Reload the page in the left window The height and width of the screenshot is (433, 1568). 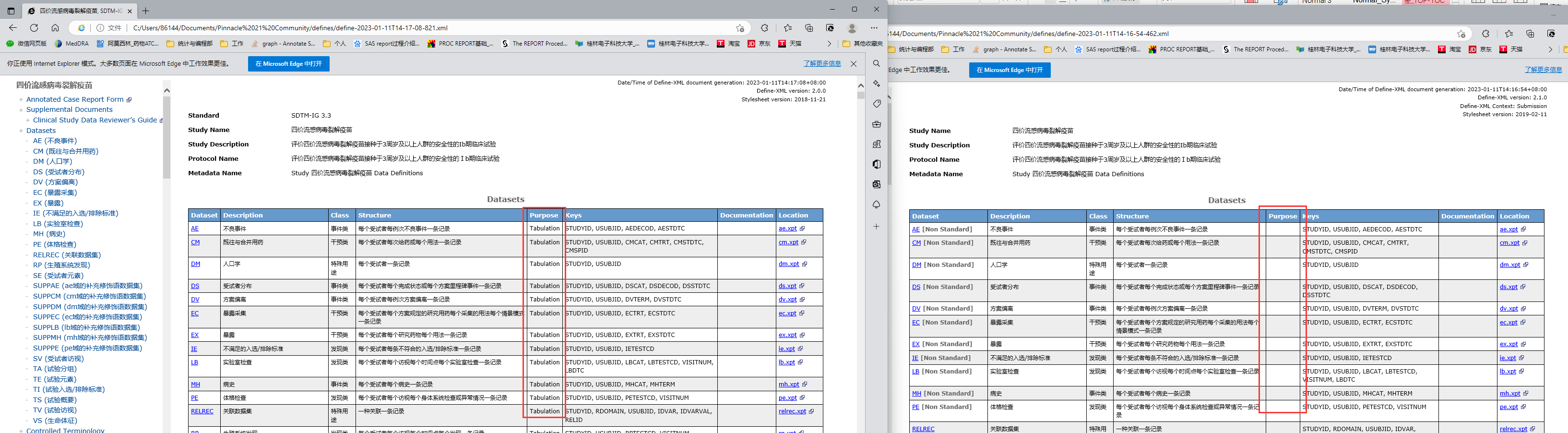point(34,28)
